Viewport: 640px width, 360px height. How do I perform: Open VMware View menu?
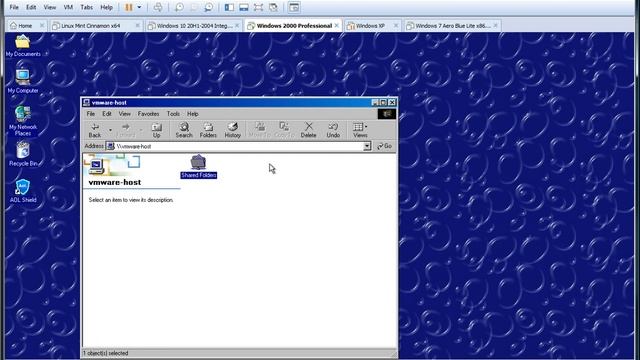point(50,7)
